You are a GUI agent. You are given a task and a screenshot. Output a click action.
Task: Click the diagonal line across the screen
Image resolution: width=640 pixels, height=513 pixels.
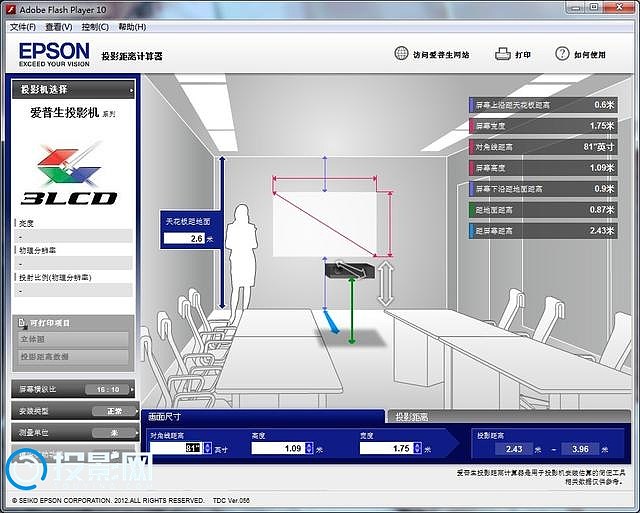(x=324, y=224)
